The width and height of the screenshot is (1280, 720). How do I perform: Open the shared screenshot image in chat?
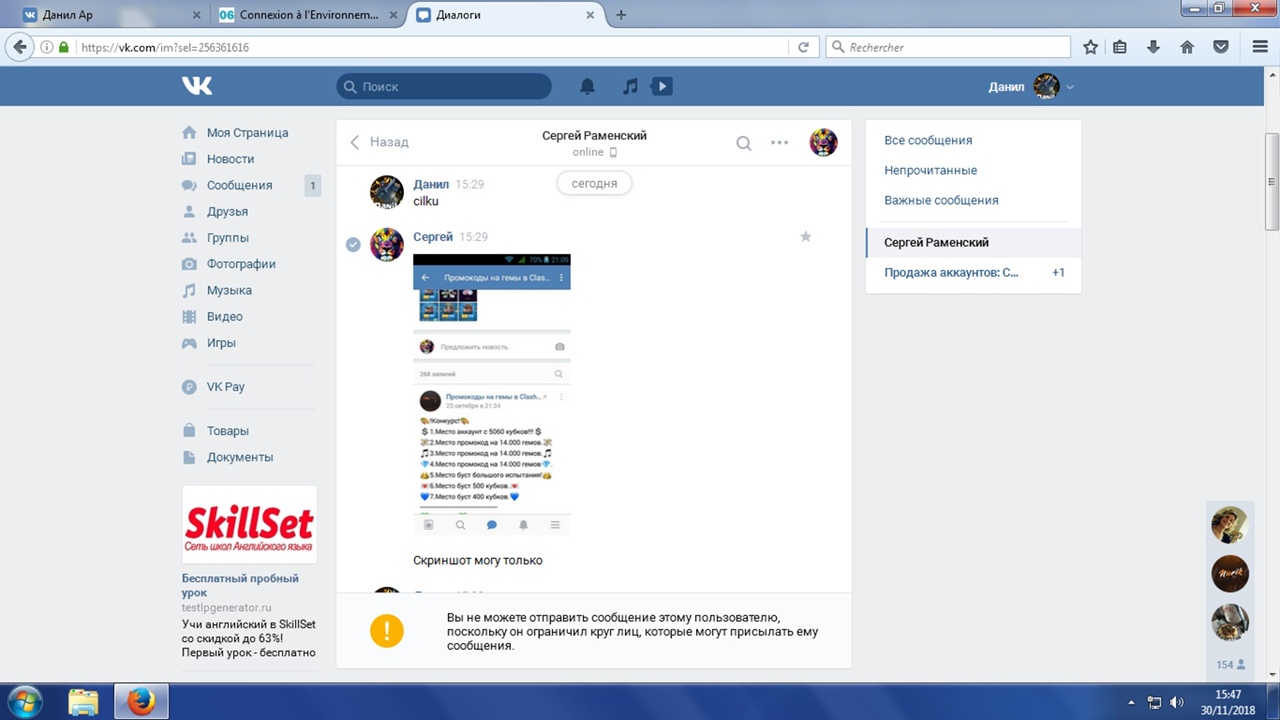point(492,394)
